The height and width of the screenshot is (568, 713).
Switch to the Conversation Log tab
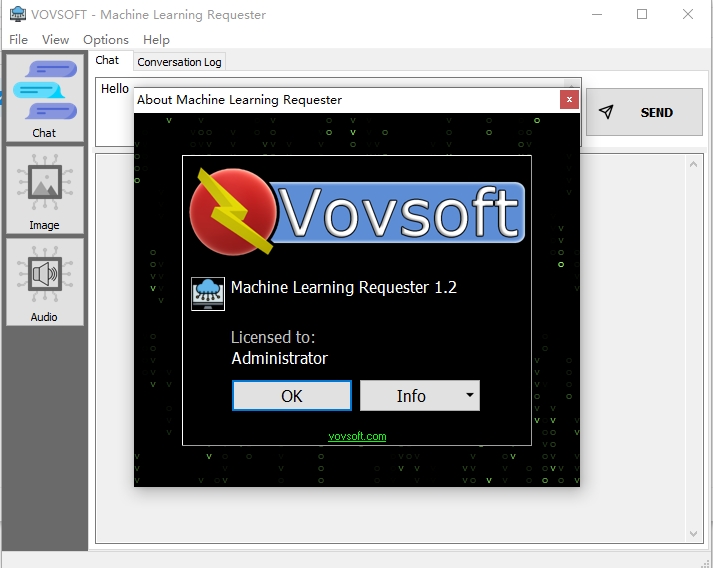(179, 62)
